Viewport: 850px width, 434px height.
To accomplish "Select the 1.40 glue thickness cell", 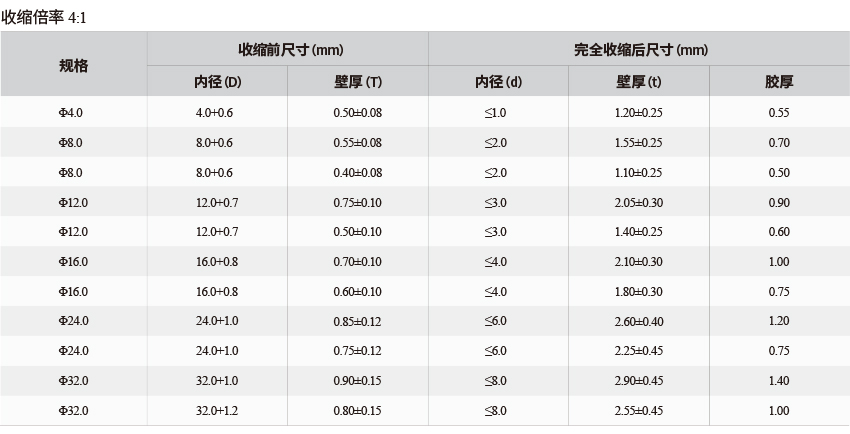I will (779, 381).
